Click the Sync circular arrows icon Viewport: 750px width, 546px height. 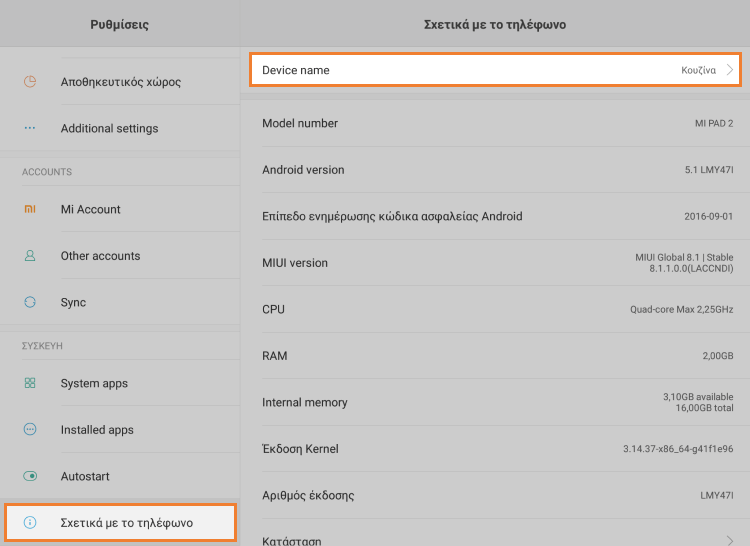tap(30, 302)
